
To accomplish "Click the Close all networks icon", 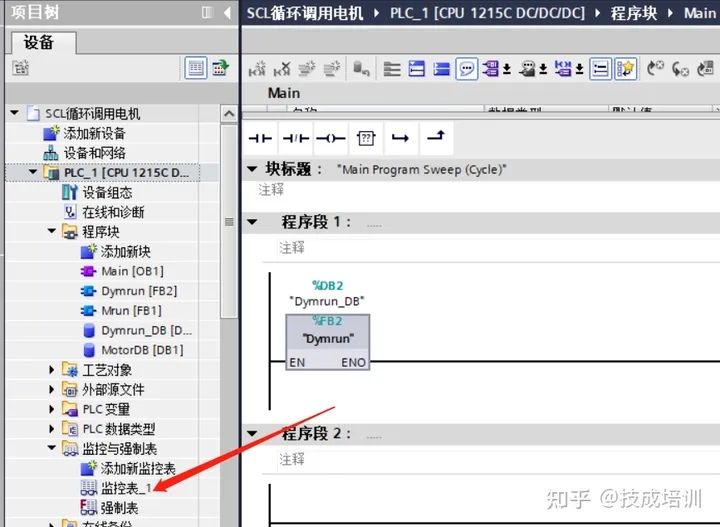I will click(441, 69).
